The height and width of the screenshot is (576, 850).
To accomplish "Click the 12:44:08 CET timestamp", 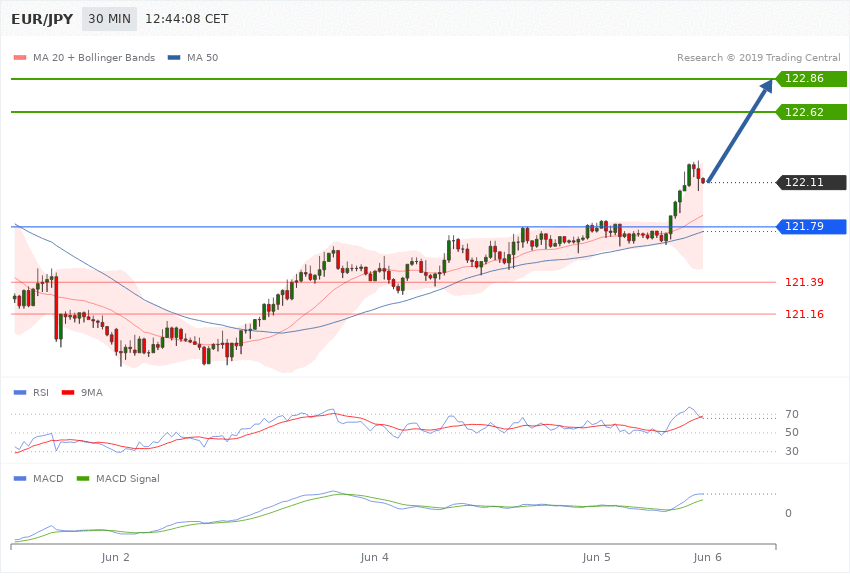I will click(x=186, y=19).
